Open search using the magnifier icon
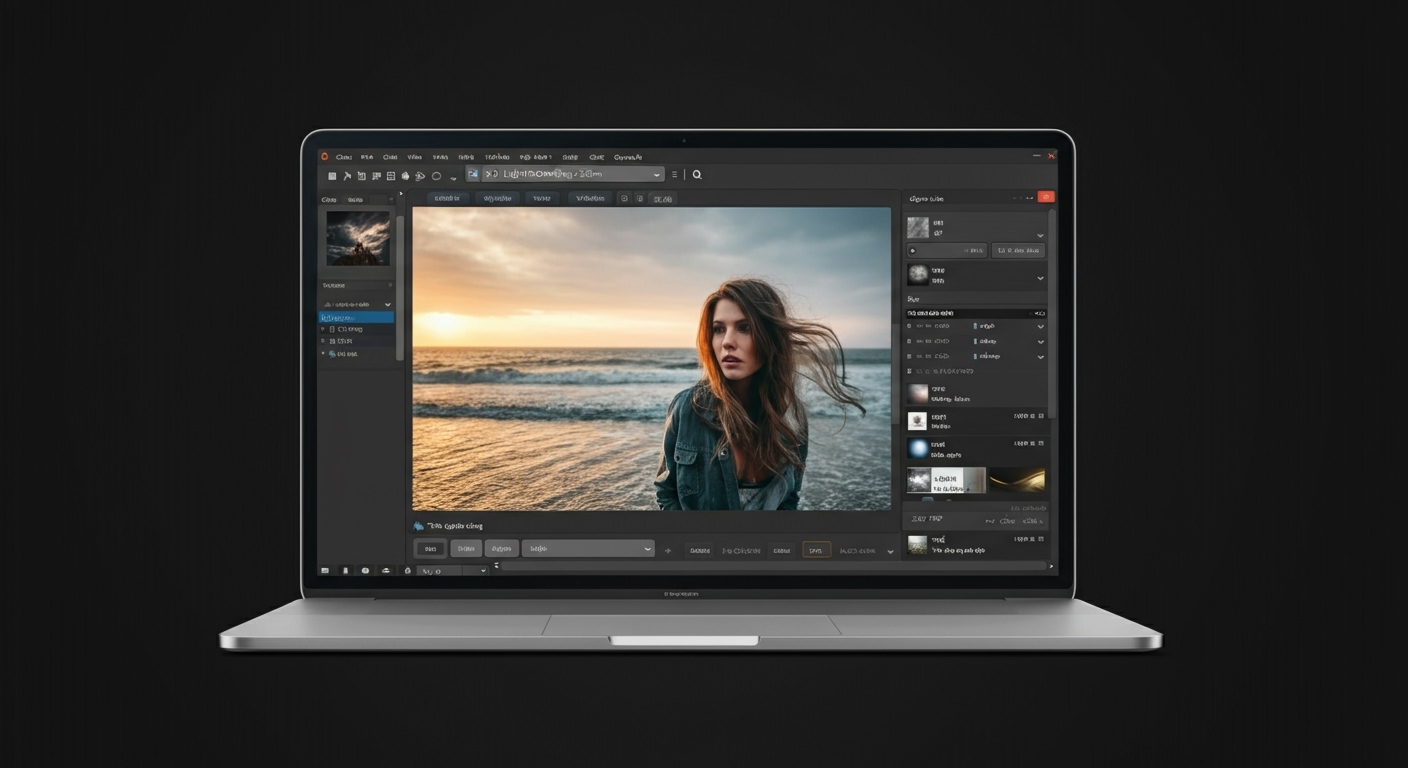The height and width of the screenshot is (768, 1408). [x=696, y=174]
